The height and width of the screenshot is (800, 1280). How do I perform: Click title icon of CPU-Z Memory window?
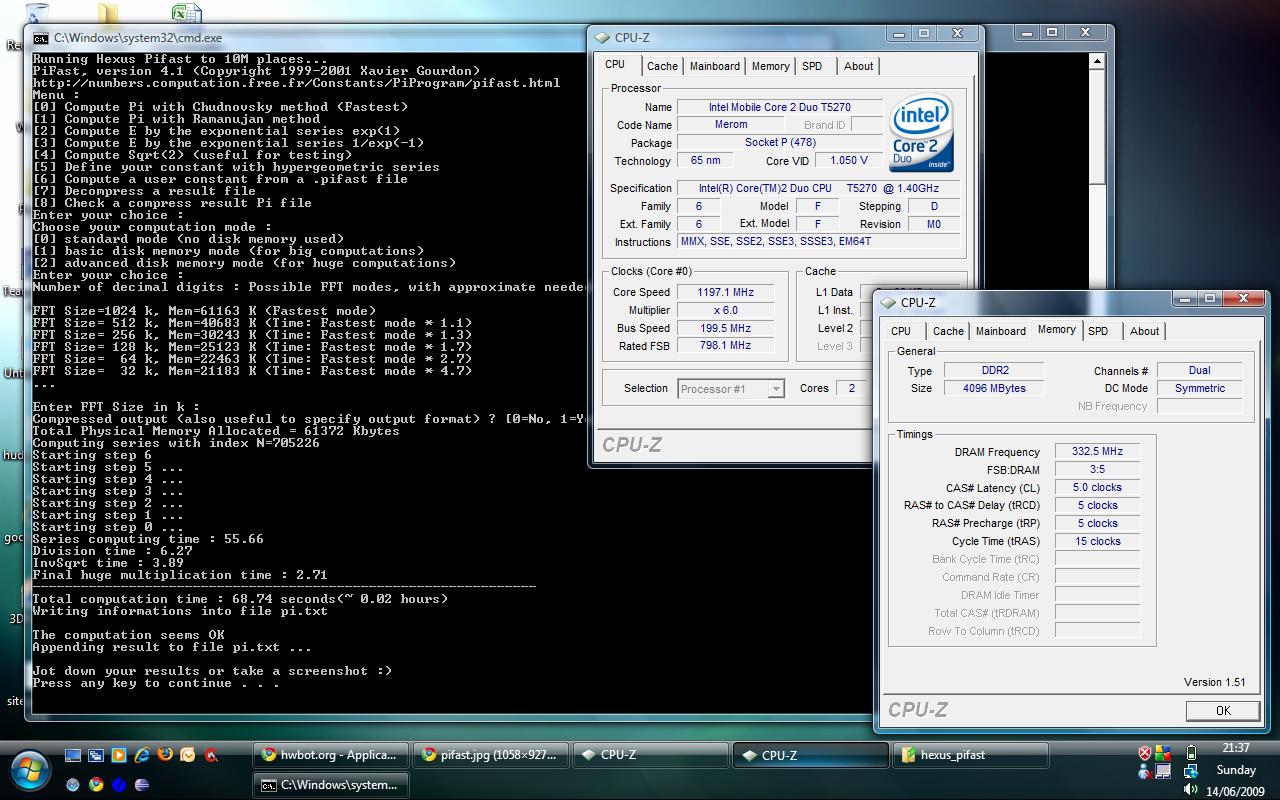pos(888,302)
